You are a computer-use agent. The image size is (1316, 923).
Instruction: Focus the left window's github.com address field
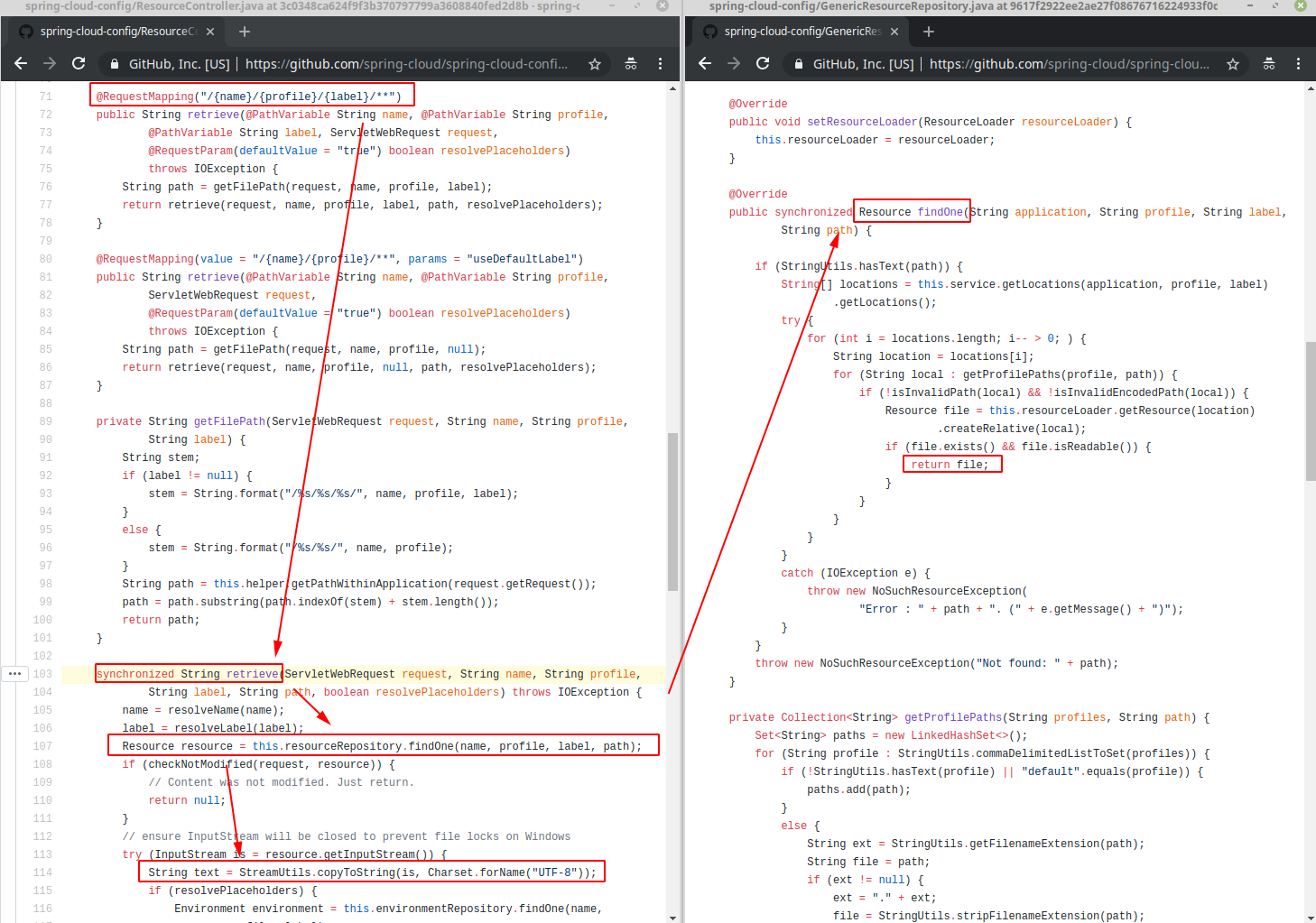(406, 64)
